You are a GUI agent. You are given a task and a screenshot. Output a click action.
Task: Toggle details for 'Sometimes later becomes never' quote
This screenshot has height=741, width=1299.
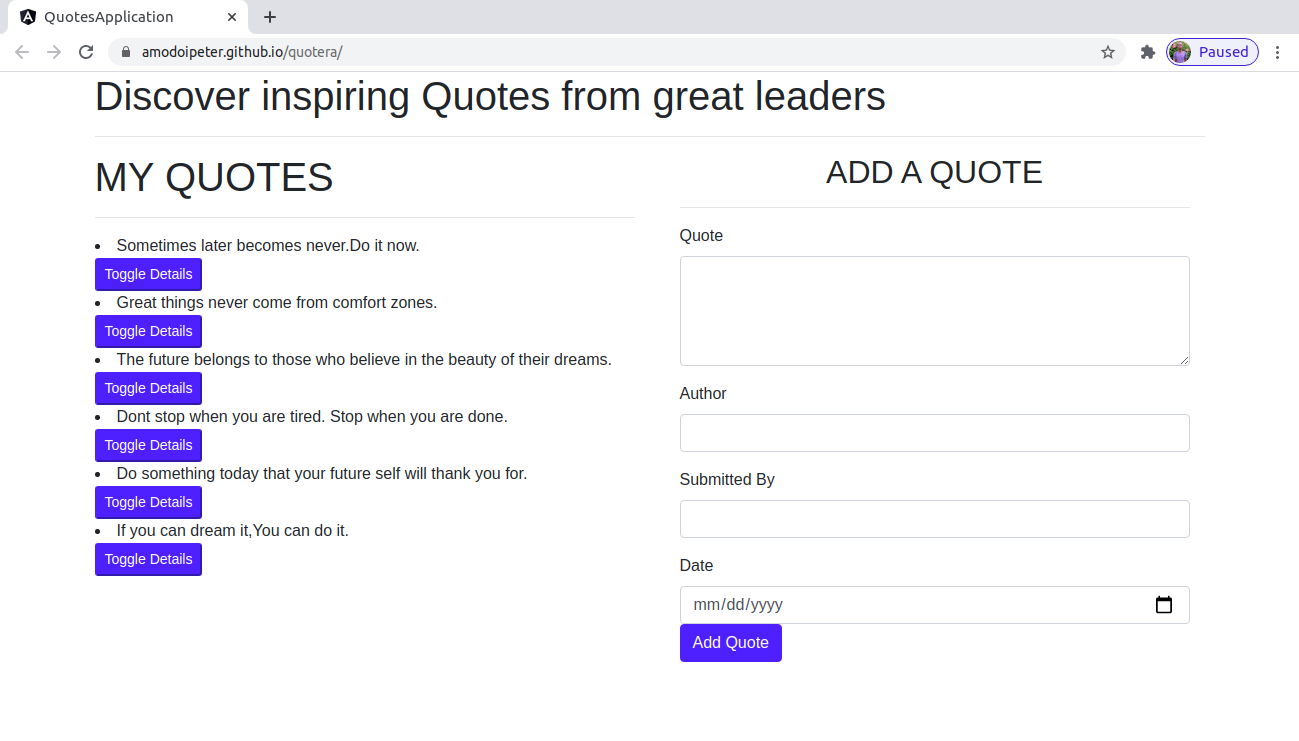click(x=148, y=274)
